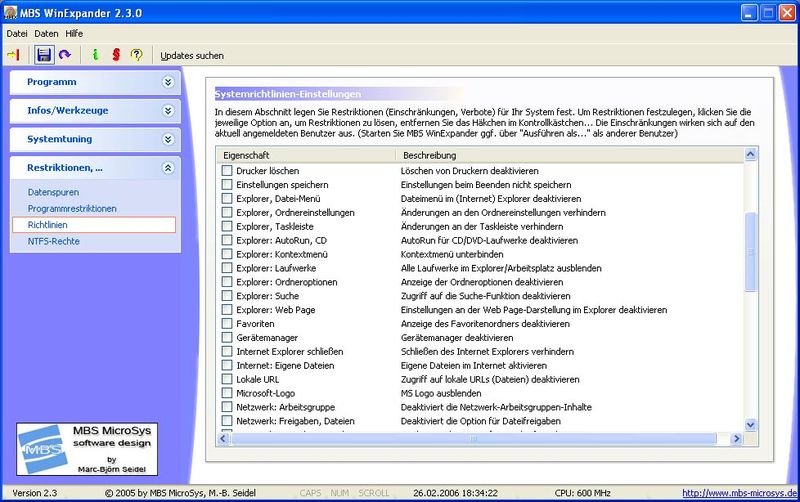Image resolution: width=800 pixels, height=502 pixels.
Task: Enable the 'Drucker löschen' checkbox
Action: 227,171
